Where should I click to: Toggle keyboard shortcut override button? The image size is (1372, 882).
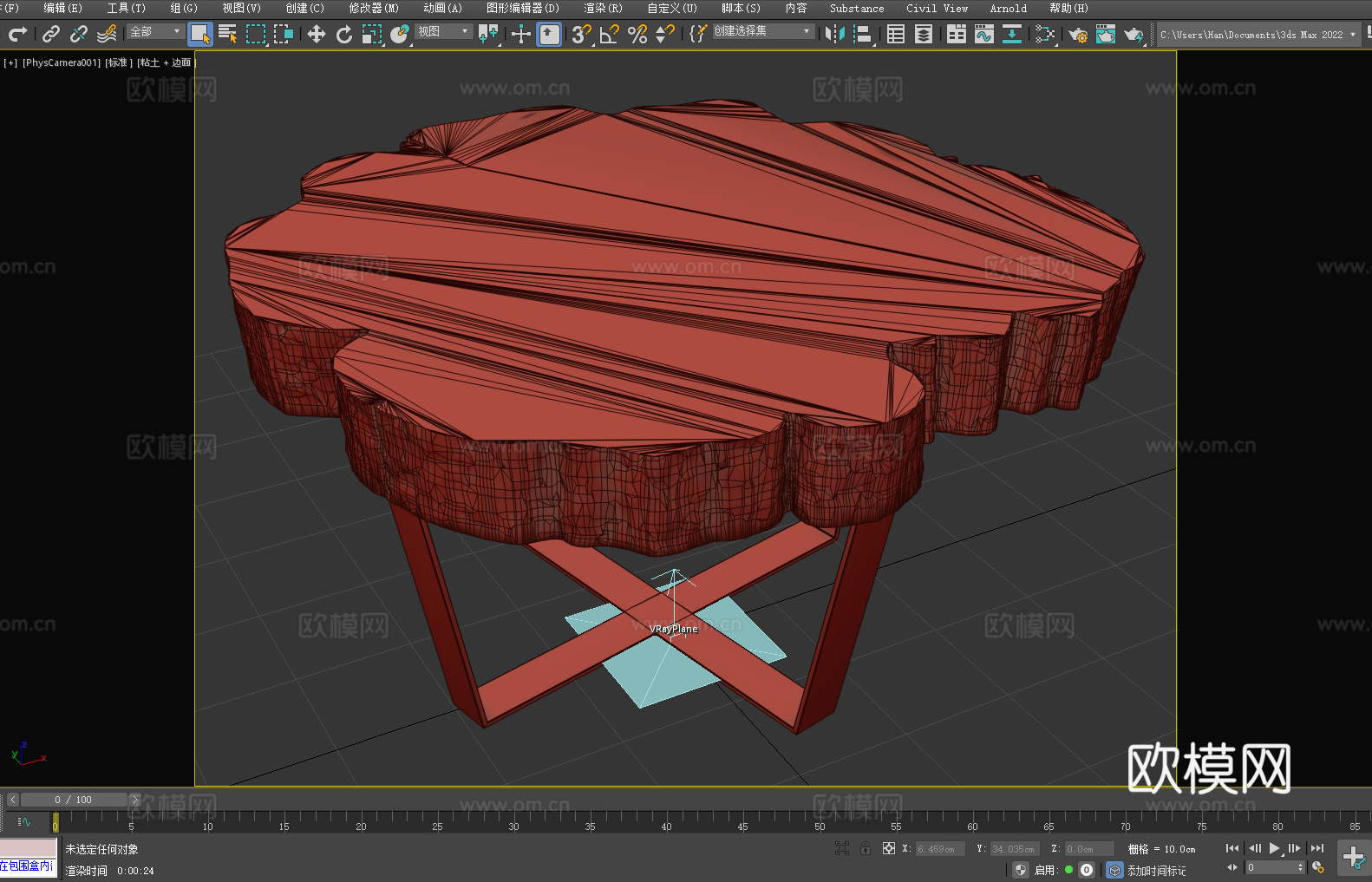(x=549, y=34)
